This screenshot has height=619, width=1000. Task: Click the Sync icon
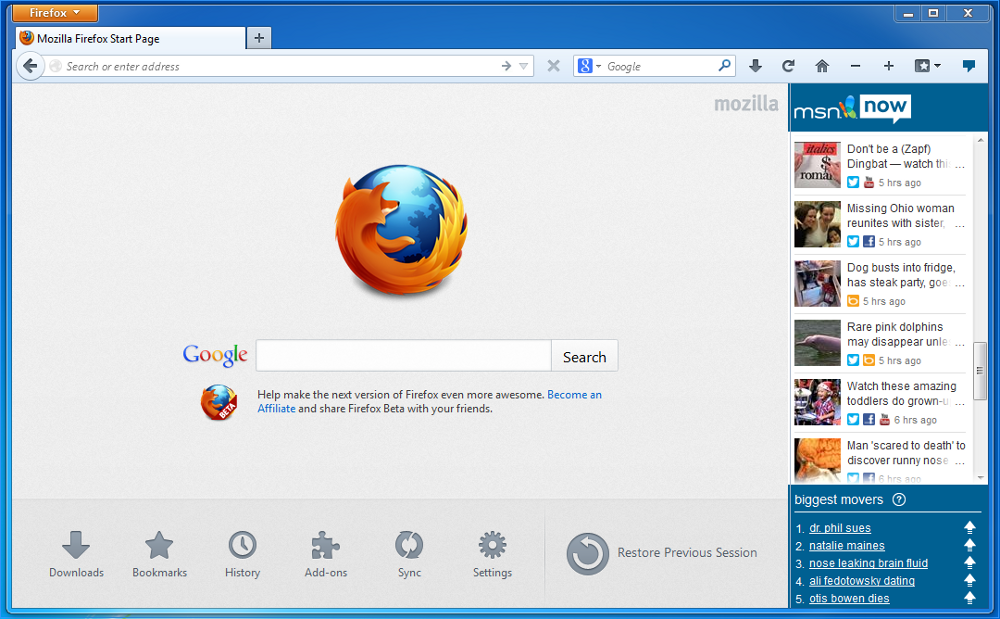[x=409, y=554]
